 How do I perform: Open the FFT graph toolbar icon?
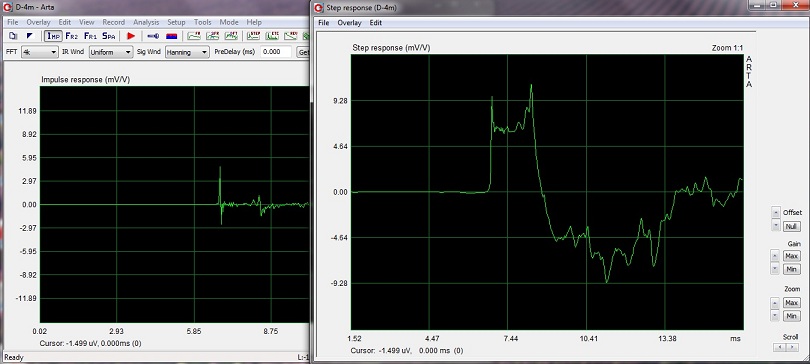click(x=231, y=36)
